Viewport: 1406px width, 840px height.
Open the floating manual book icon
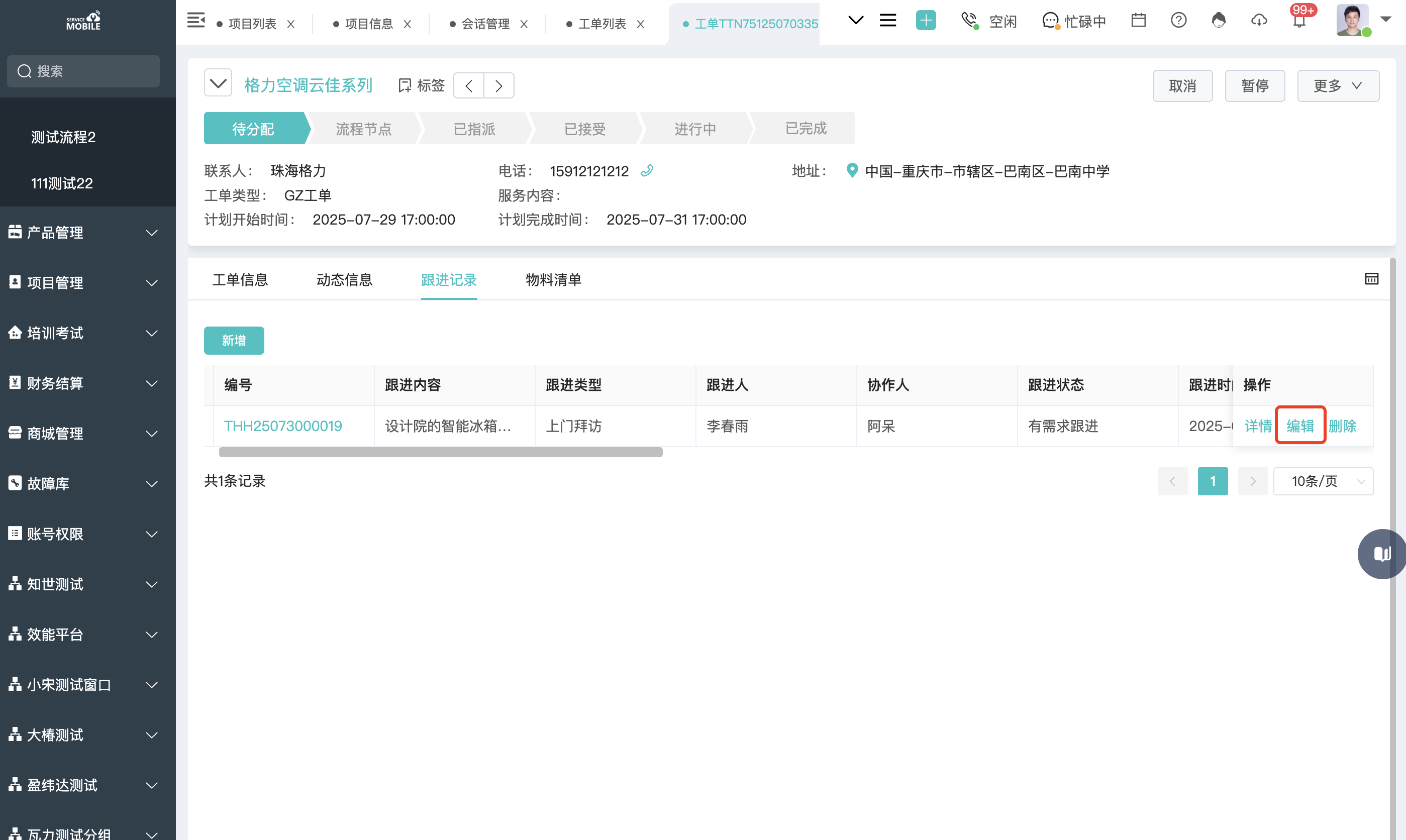pyautogui.click(x=1382, y=554)
